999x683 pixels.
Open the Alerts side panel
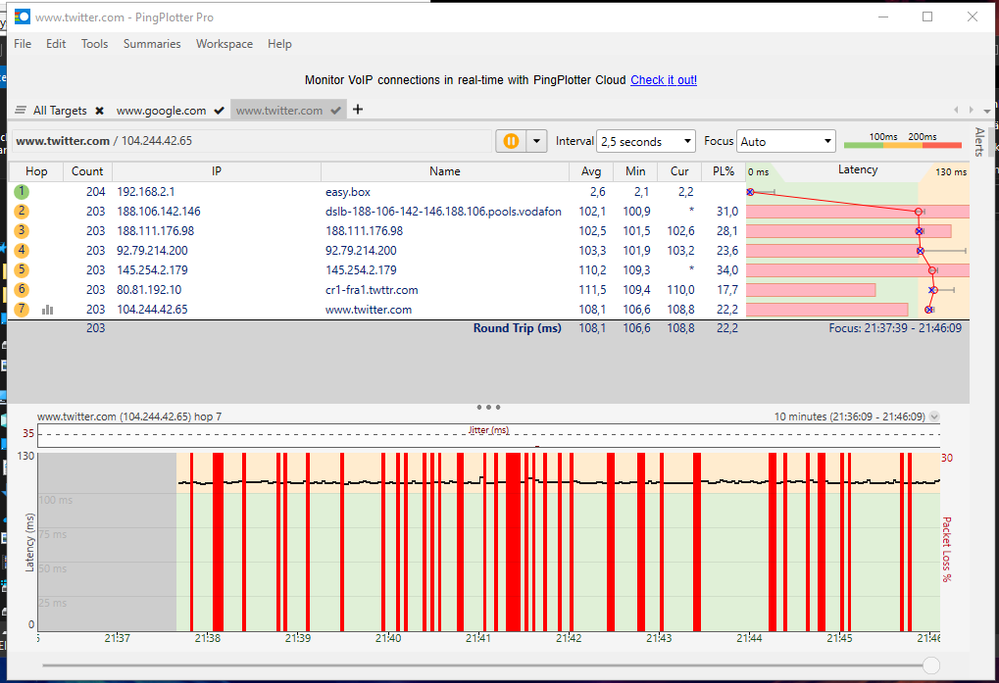pos(979,141)
